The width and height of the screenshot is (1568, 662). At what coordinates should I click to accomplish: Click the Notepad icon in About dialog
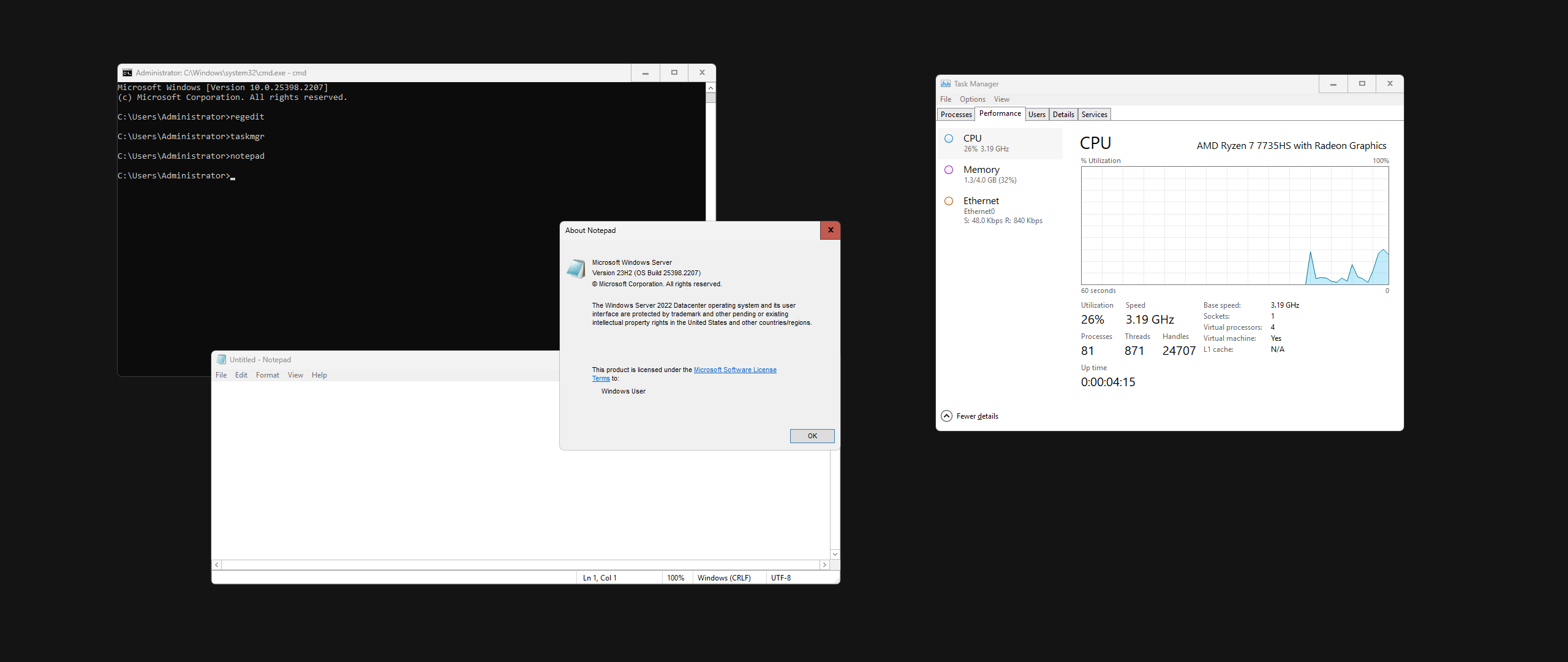576,268
